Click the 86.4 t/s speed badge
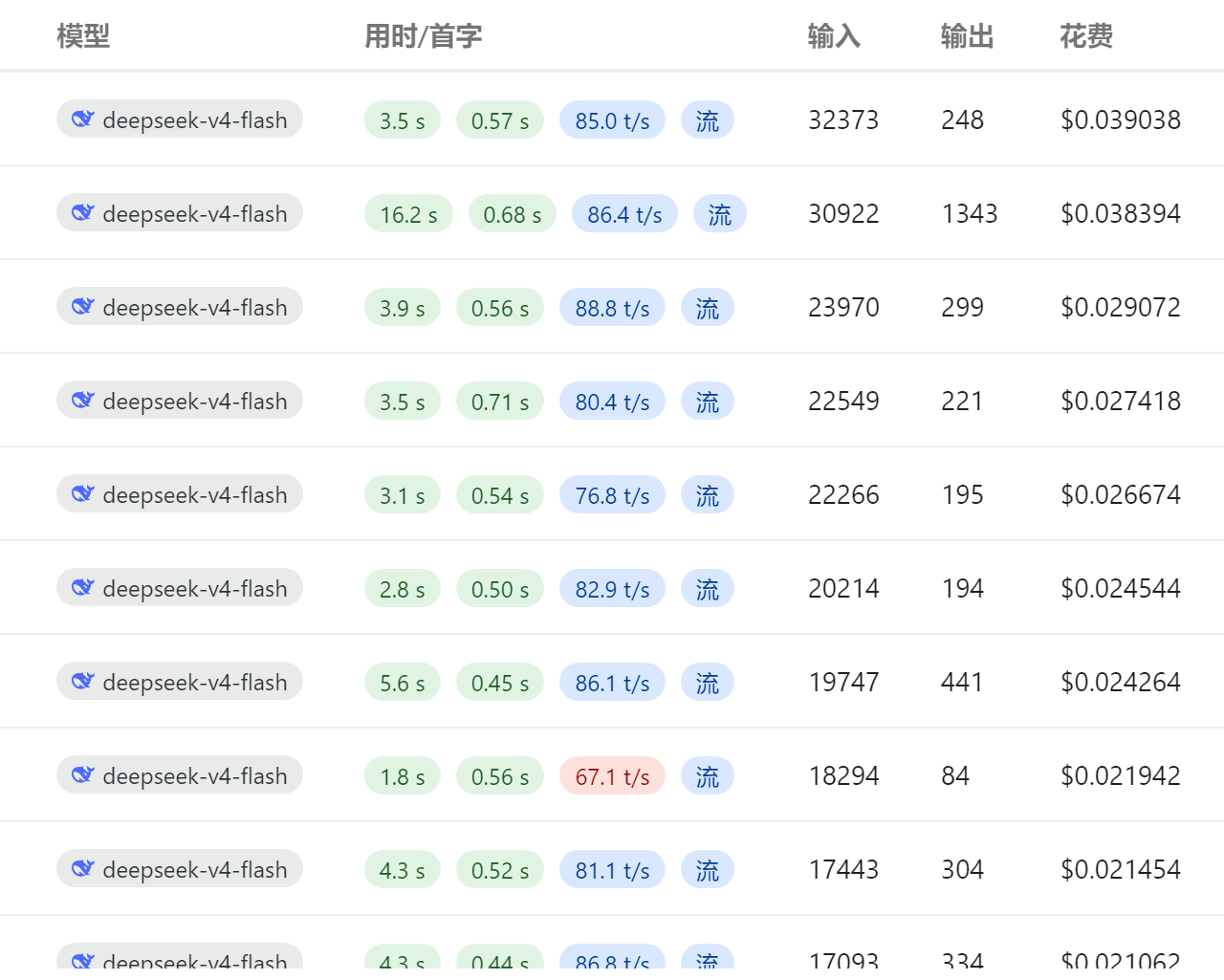Screen dimensions: 1224x980 624,214
